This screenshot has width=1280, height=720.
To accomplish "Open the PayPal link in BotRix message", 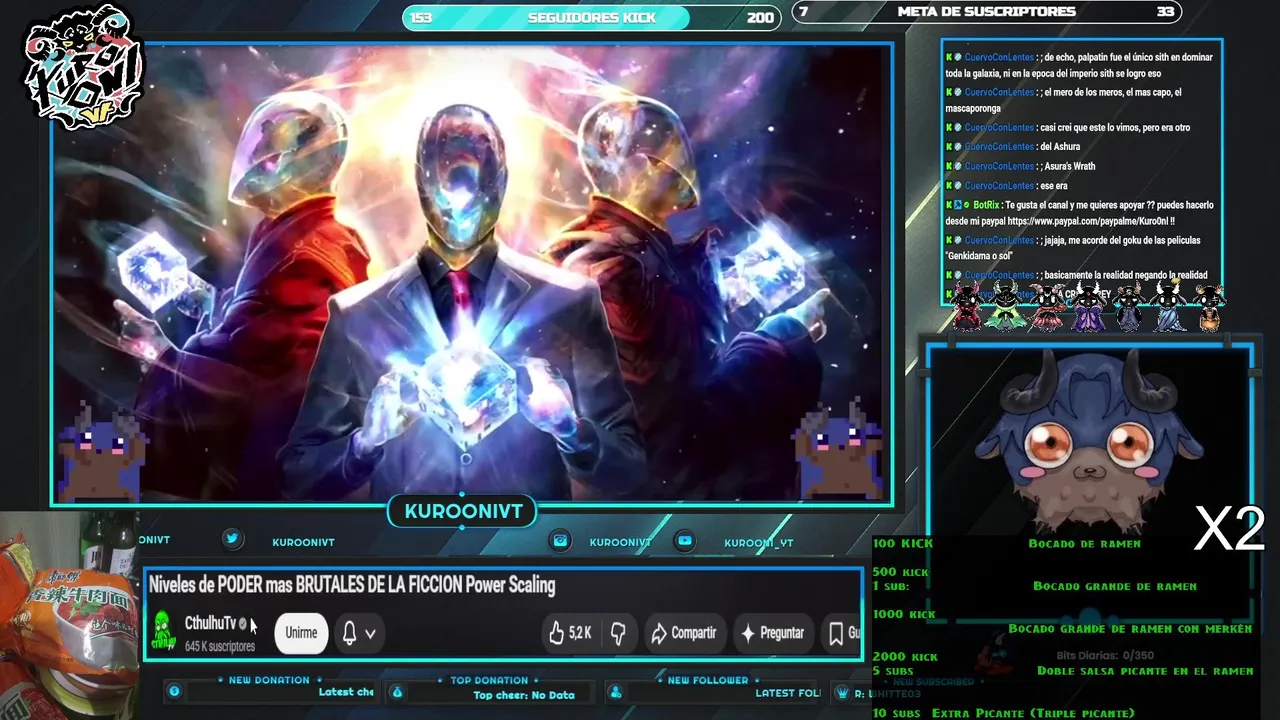I will pyautogui.click(x=1086, y=221).
